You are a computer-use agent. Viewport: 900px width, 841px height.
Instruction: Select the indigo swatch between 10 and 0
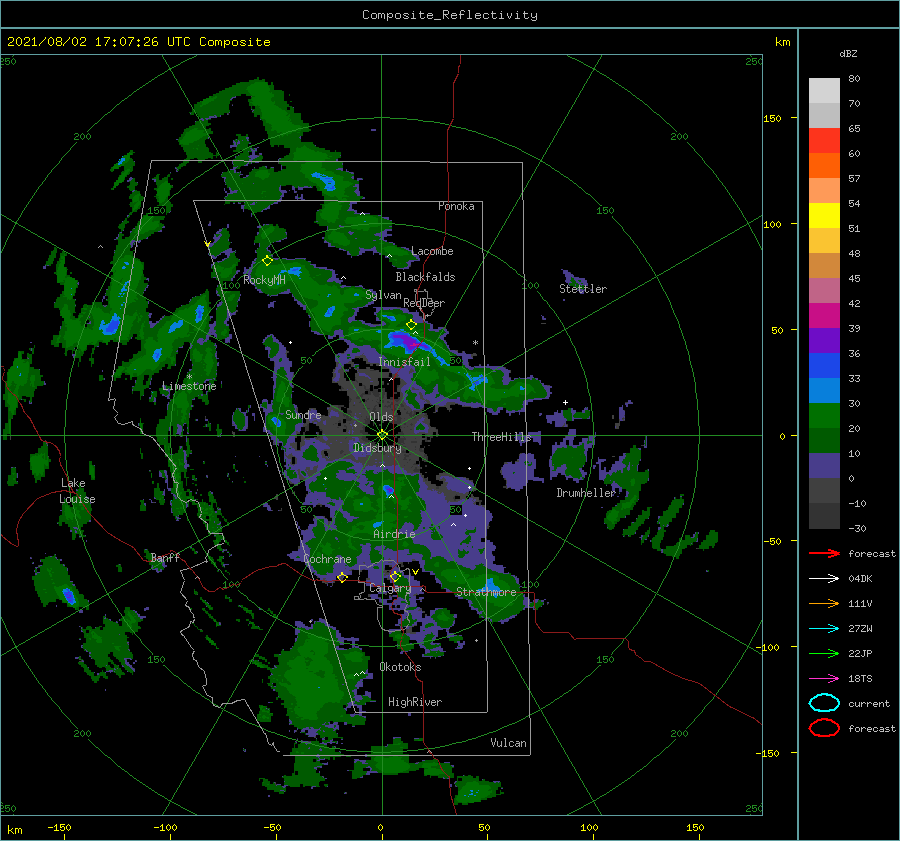(824, 466)
